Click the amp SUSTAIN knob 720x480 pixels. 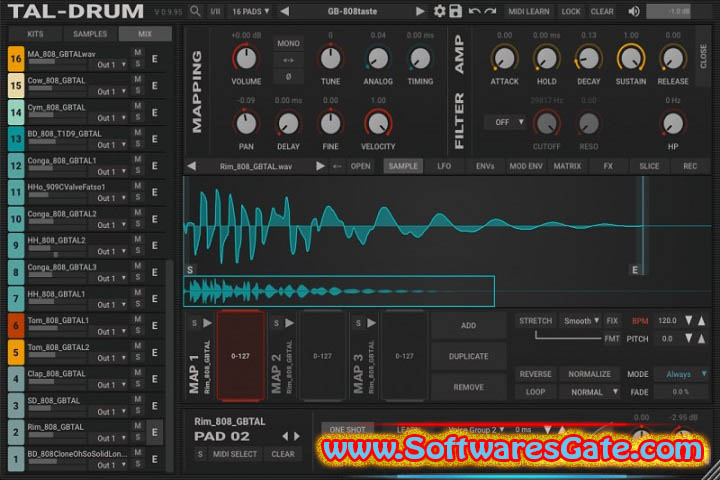(631, 58)
